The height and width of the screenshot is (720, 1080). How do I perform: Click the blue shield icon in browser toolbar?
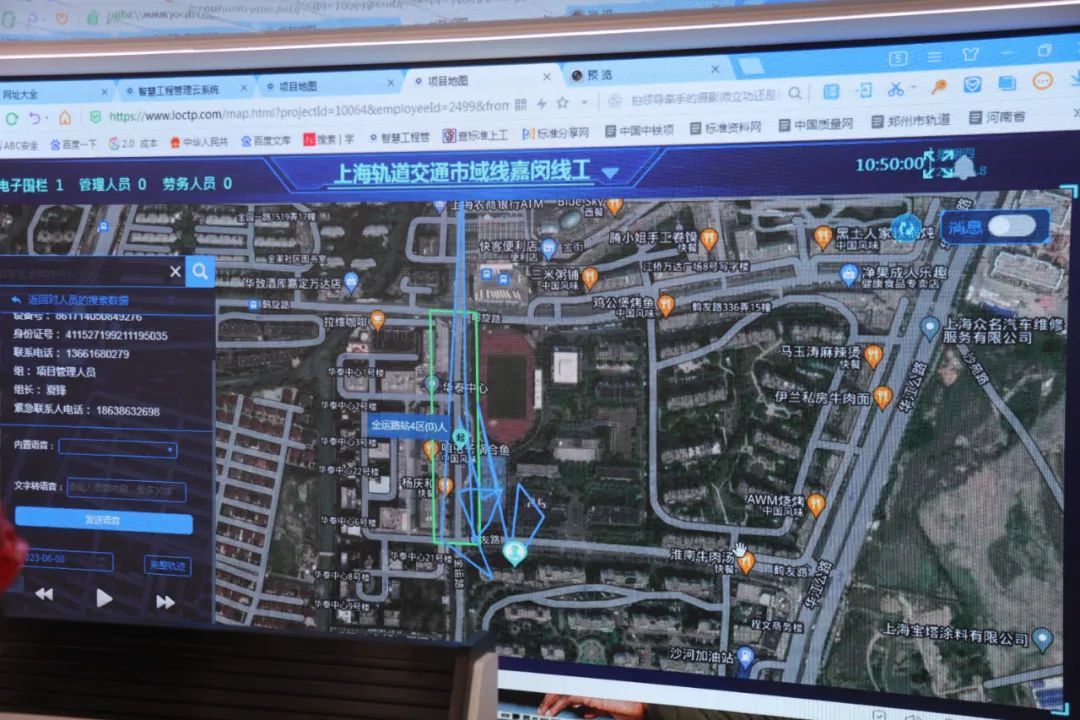[x=972, y=84]
